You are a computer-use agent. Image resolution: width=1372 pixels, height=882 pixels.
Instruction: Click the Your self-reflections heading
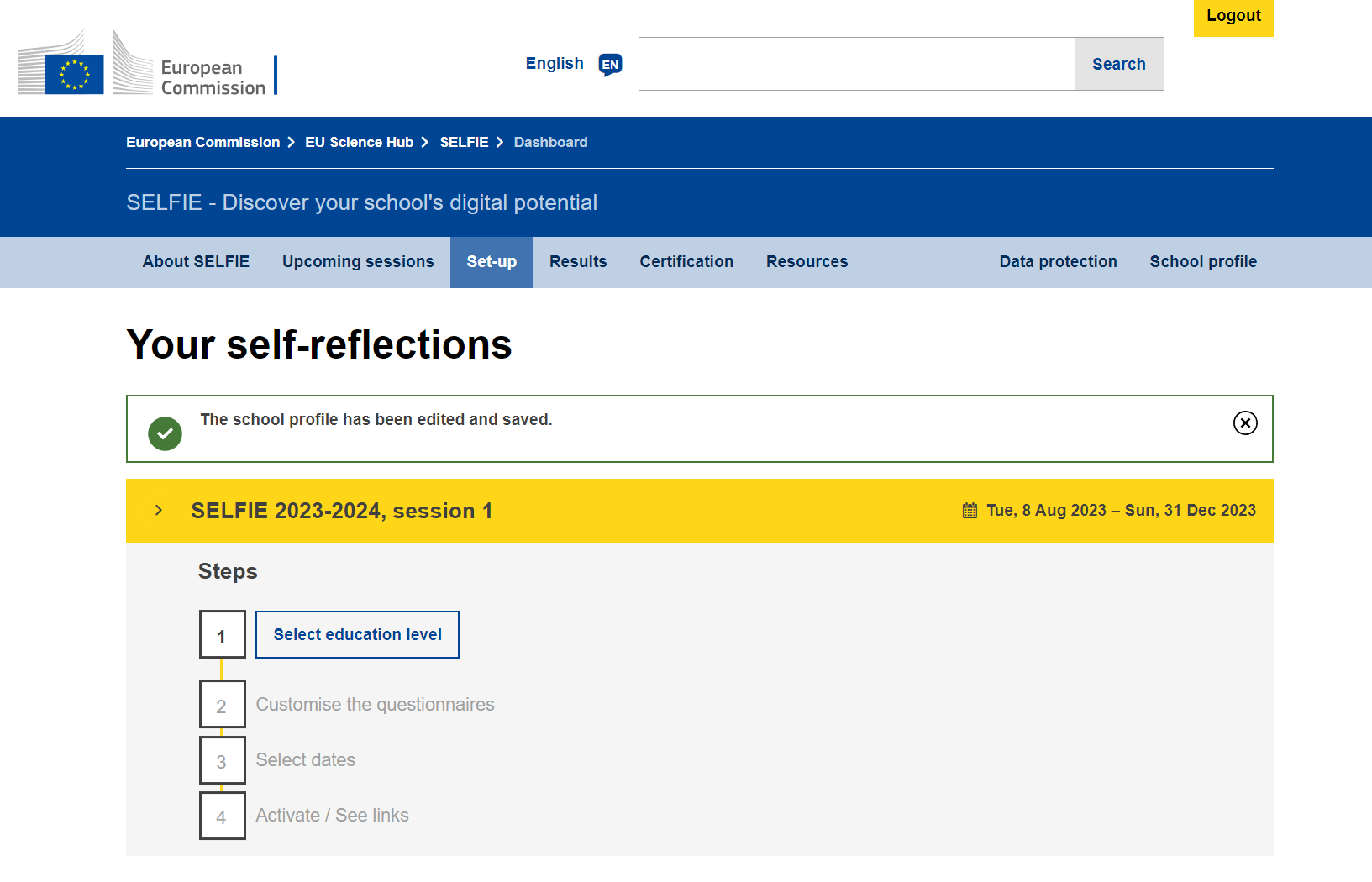point(319,344)
